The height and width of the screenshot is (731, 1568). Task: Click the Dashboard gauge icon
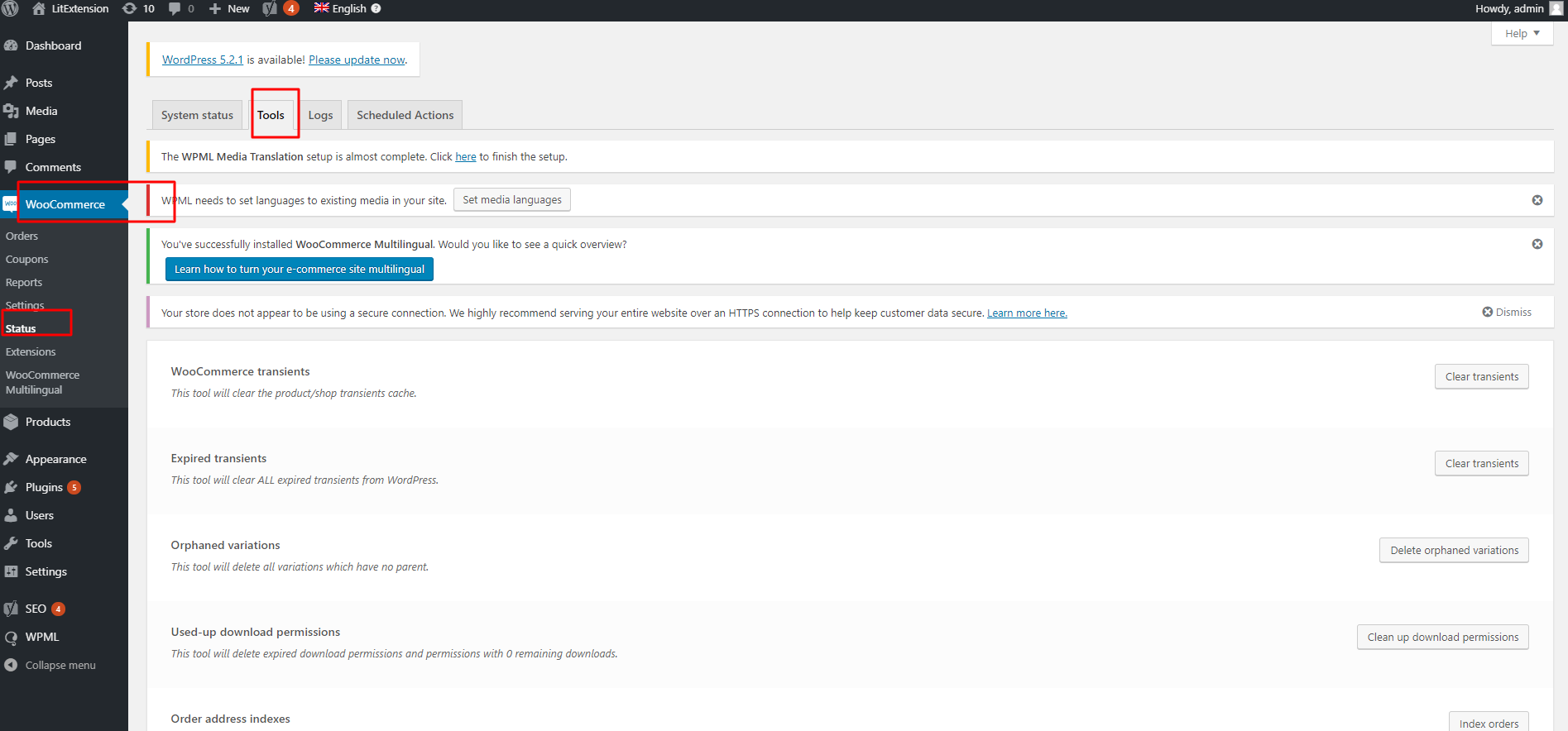tap(11, 45)
